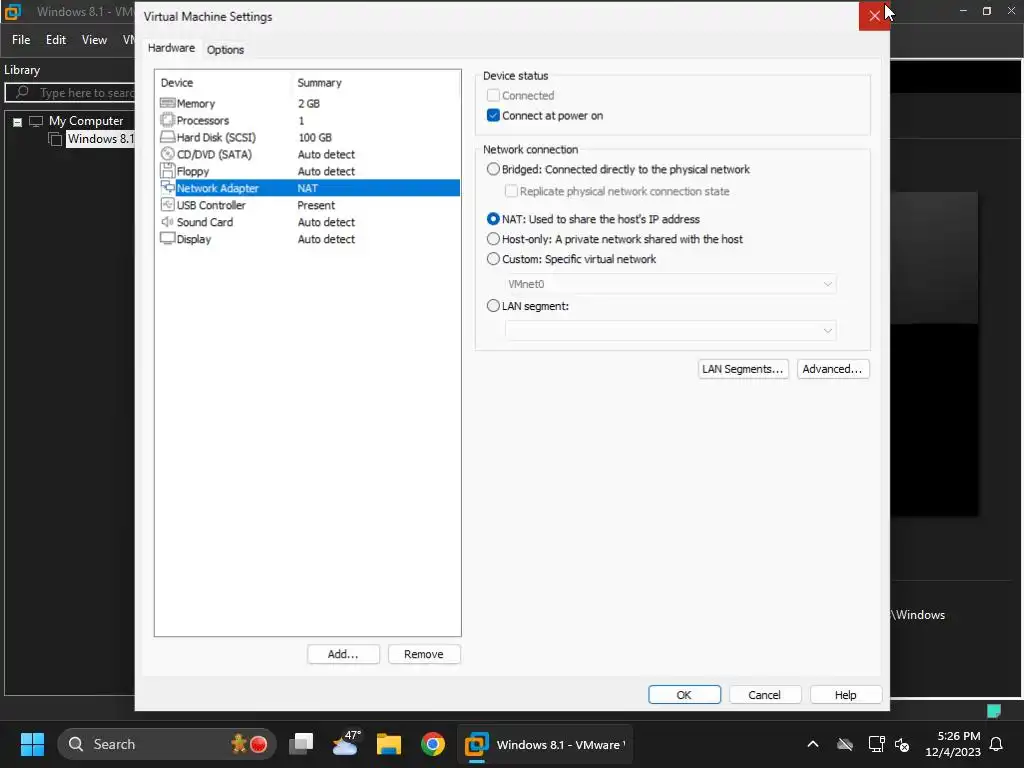Click the Remove device button
The image size is (1024, 768).
tap(424, 654)
